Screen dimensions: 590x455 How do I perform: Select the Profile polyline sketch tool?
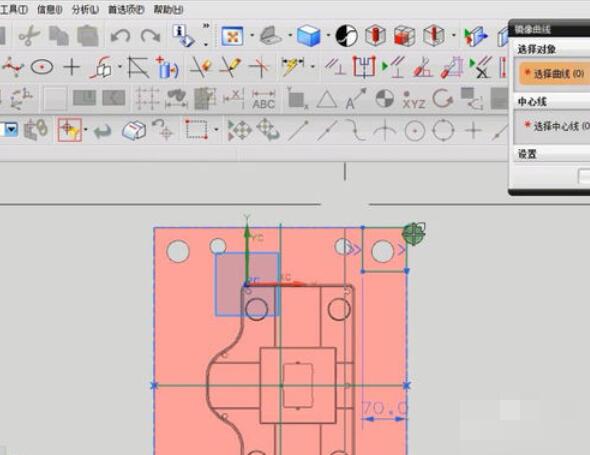[x=12, y=67]
